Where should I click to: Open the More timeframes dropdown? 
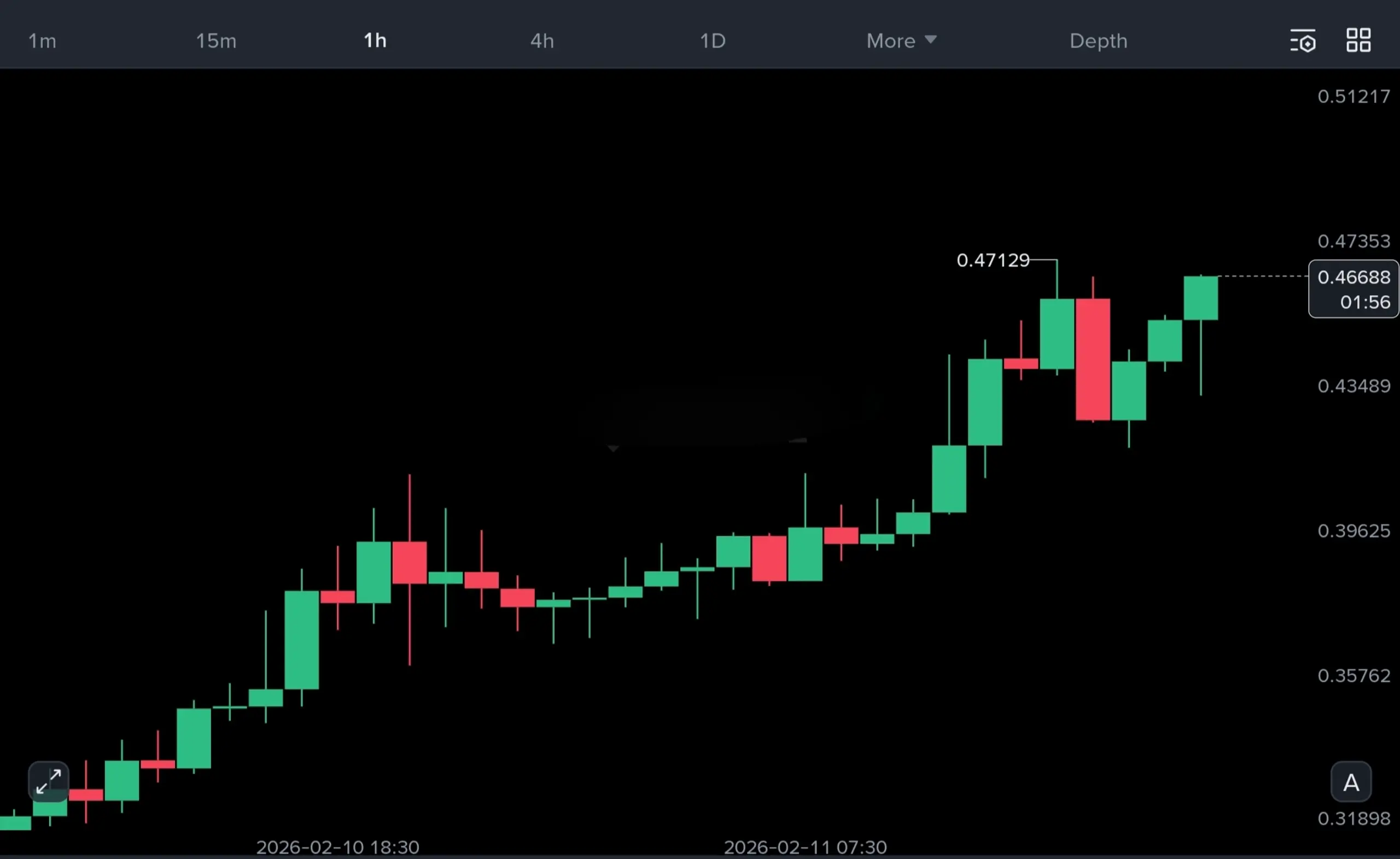coord(891,41)
